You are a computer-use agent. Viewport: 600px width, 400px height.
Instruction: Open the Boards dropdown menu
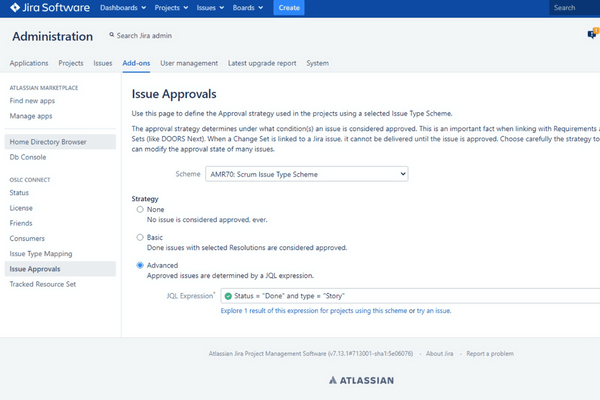pyautogui.click(x=248, y=8)
